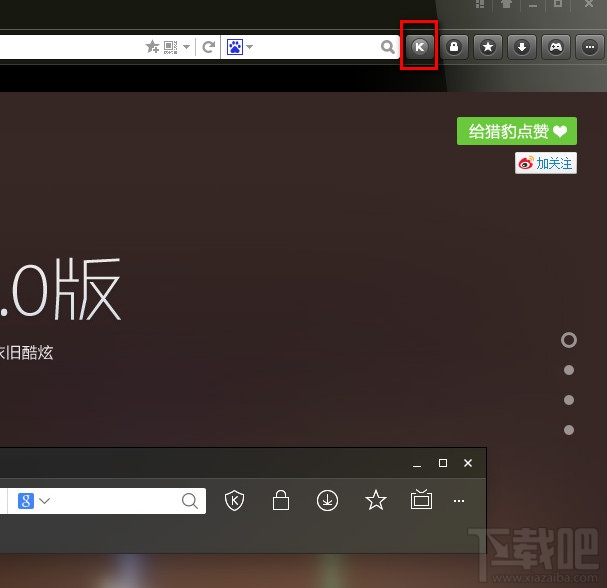This screenshot has height=588, width=607.
Task: Open the privacy lock button in top toolbar
Action: 453,47
